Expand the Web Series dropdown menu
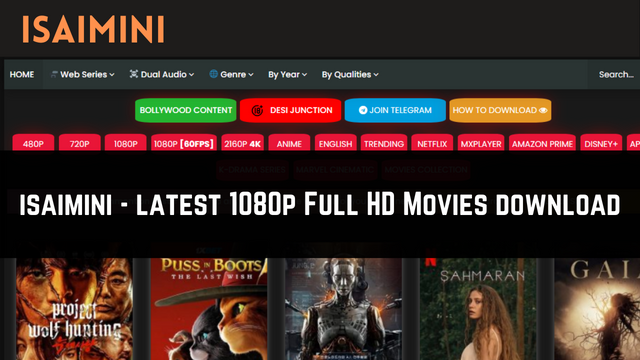The image size is (640, 360). (82, 75)
